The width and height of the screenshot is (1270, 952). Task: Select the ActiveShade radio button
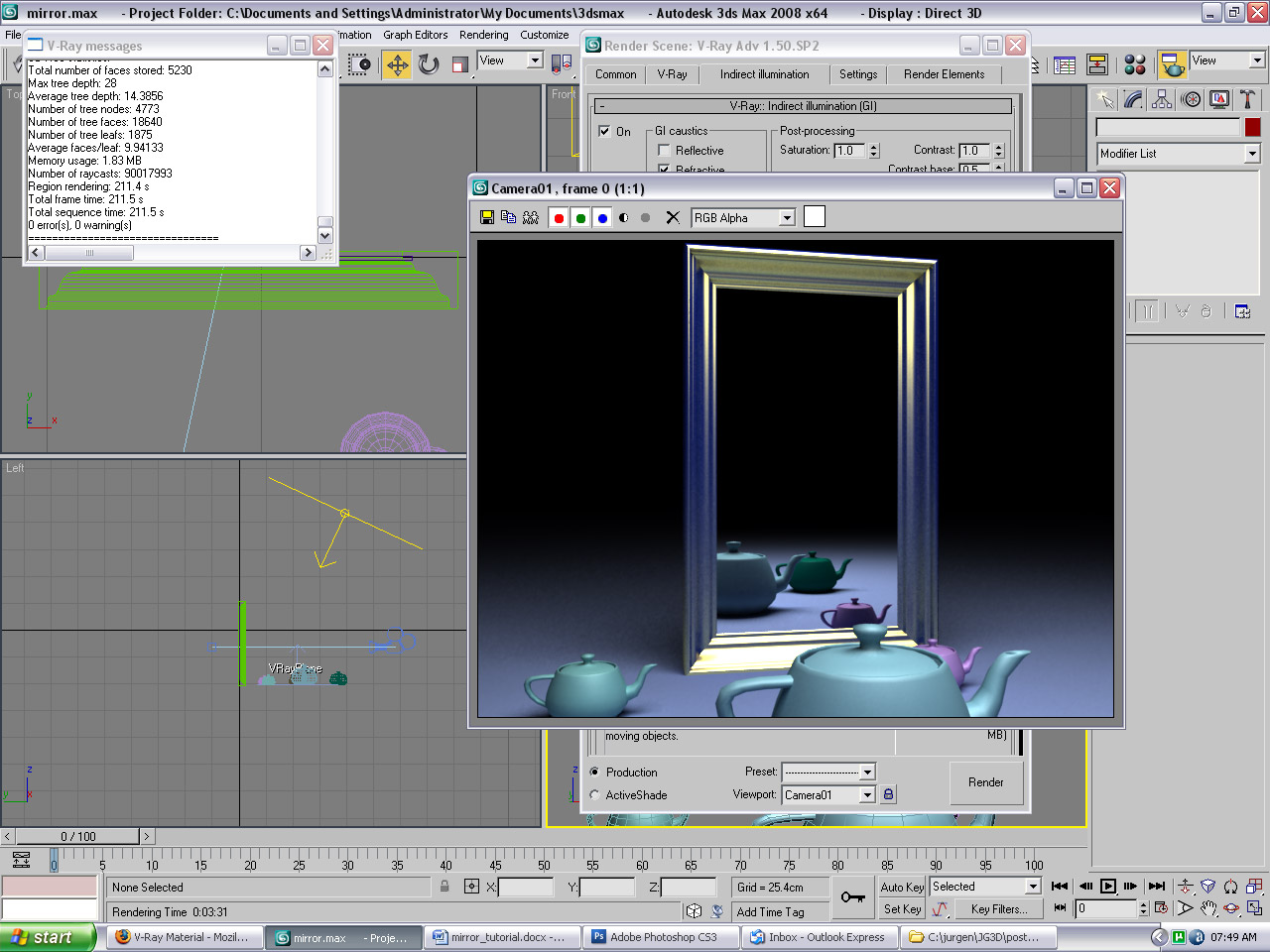pyautogui.click(x=594, y=795)
